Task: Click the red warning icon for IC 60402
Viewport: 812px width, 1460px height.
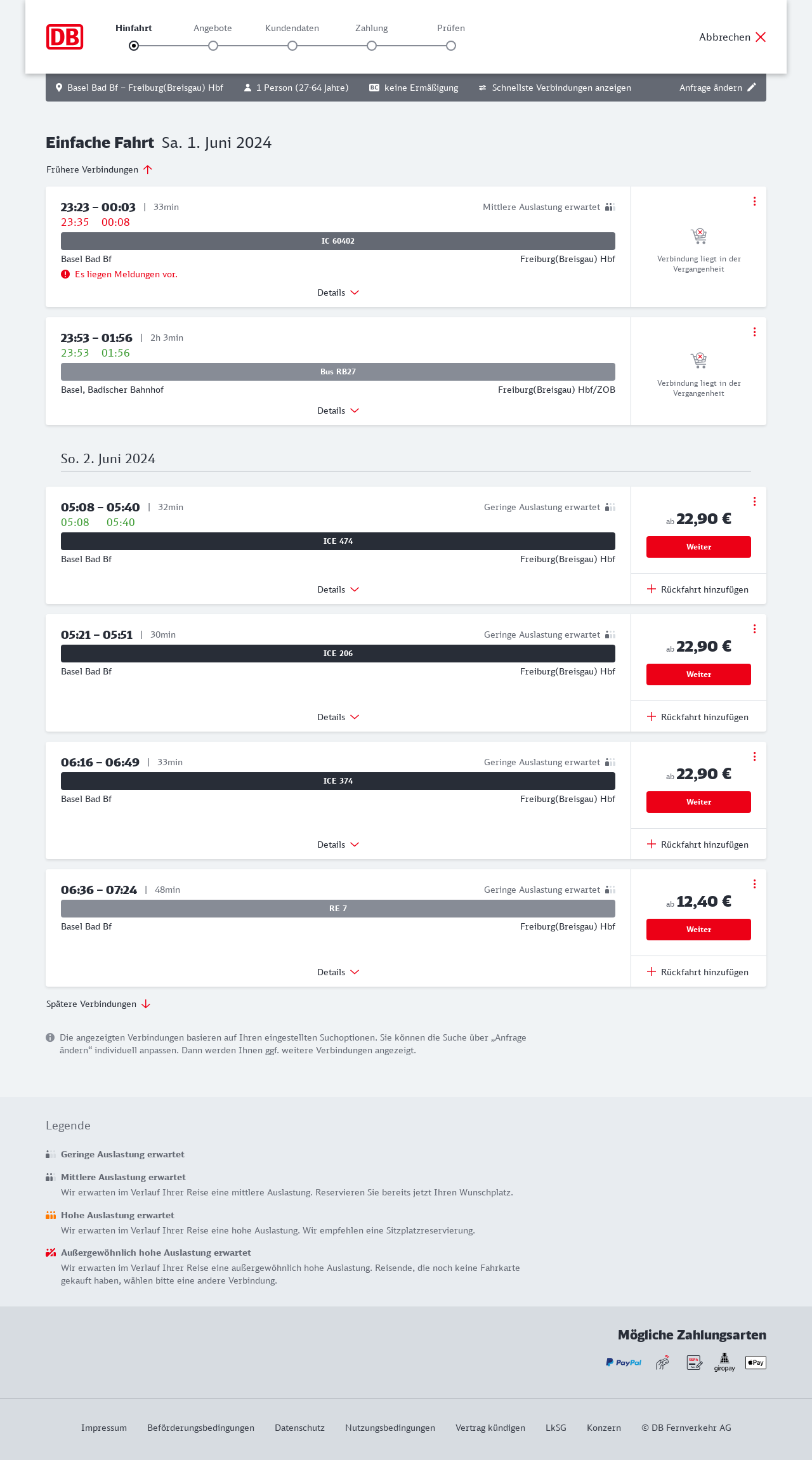Action: coord(65,274)
